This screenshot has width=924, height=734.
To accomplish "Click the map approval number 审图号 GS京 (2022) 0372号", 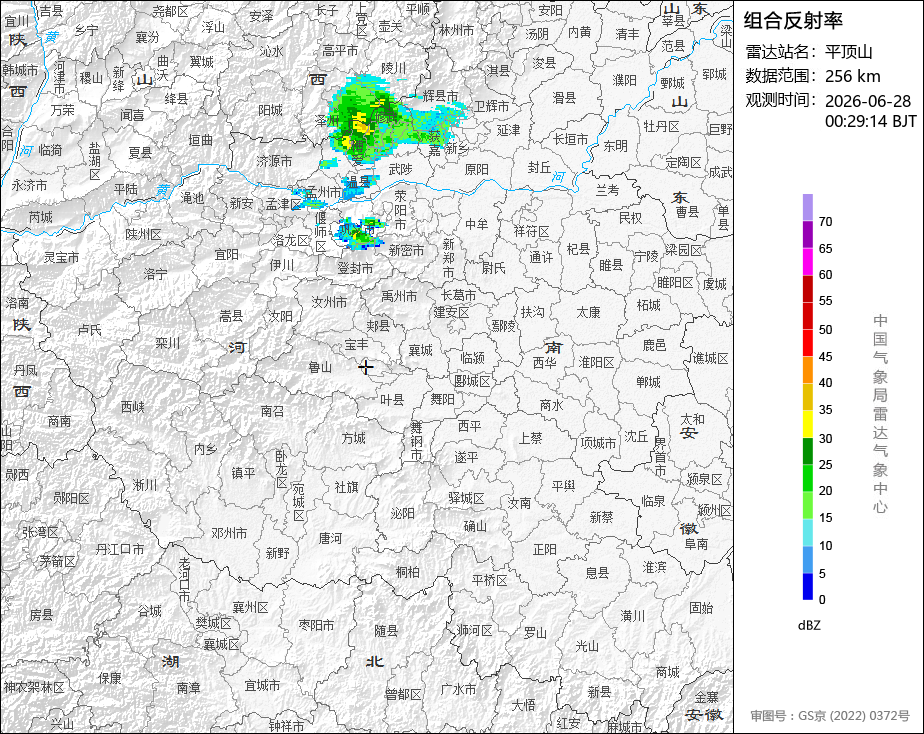I will tap(830, 716).
